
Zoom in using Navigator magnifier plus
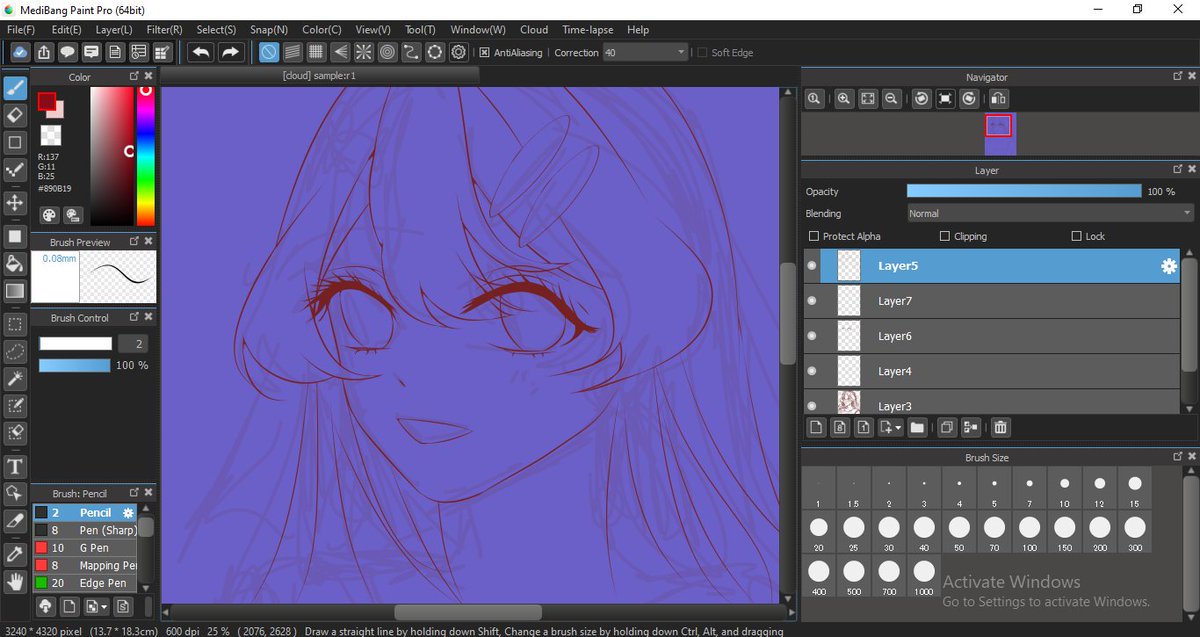click(x=844, y=98)
